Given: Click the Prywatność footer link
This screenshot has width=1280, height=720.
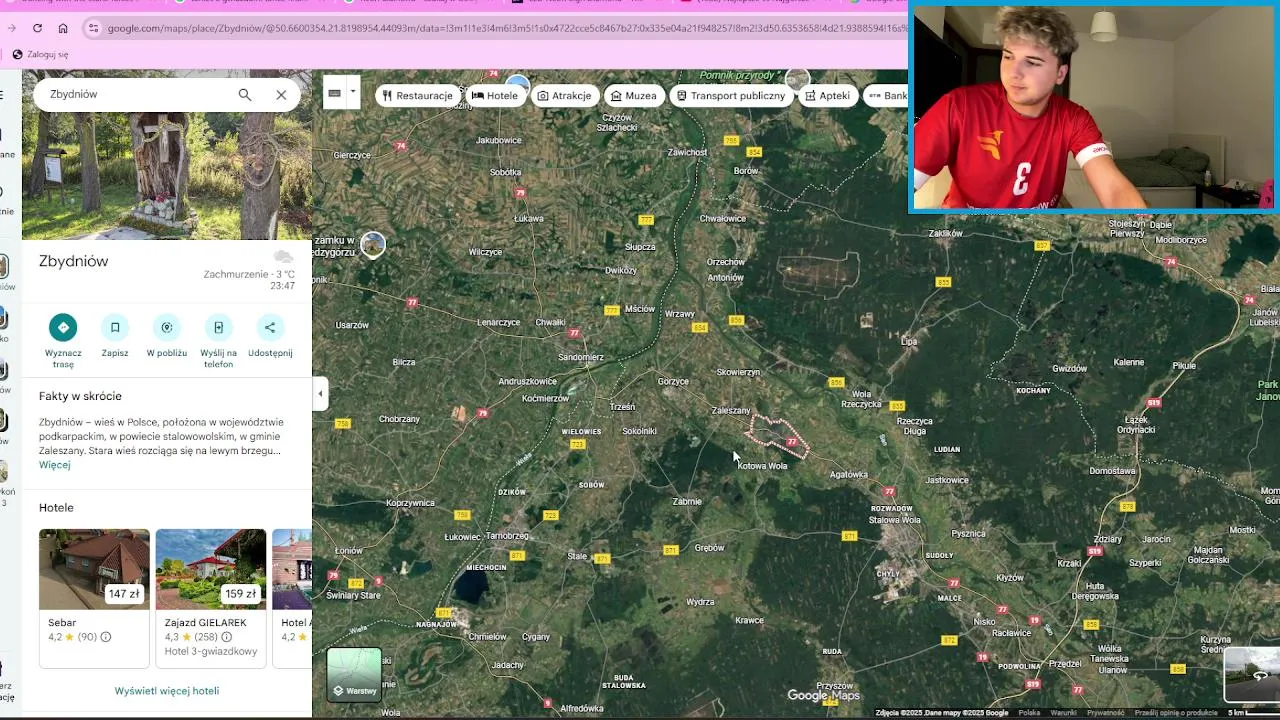Looking at the screenshot, I should tap(1105, 713).
